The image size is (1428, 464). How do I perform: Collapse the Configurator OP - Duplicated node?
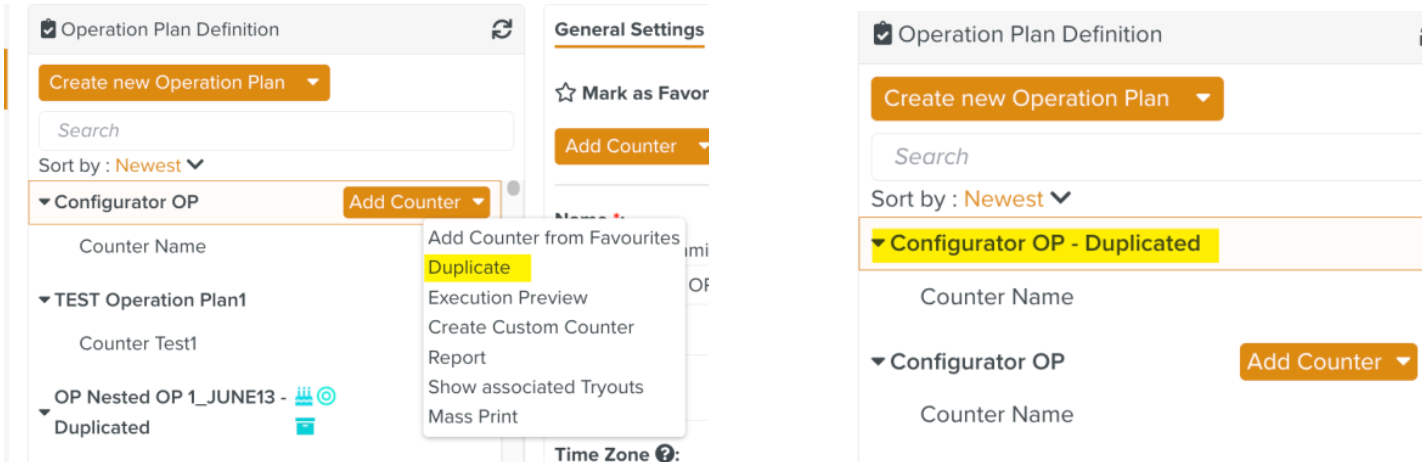pos(878,243)
